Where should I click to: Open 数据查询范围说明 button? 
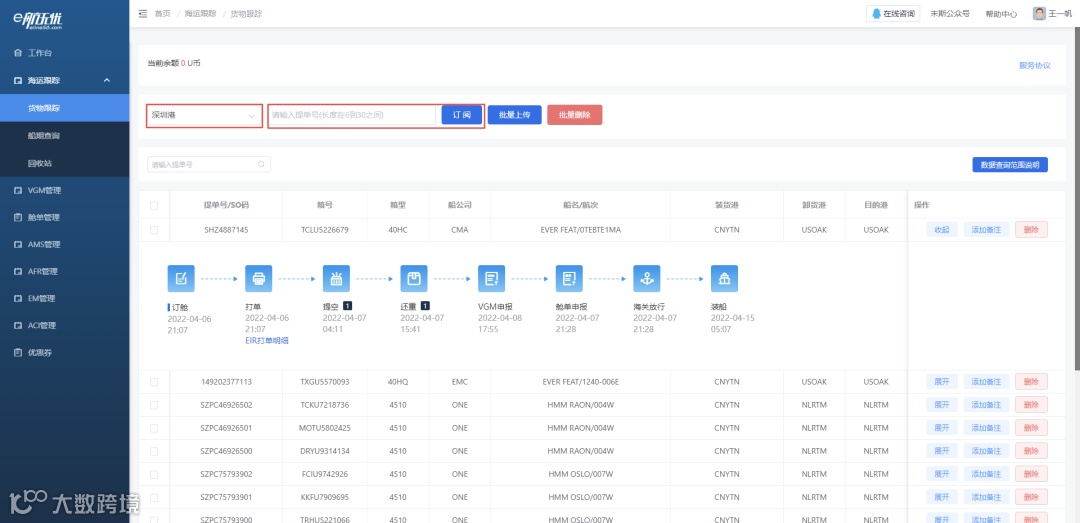point(1010,165)
